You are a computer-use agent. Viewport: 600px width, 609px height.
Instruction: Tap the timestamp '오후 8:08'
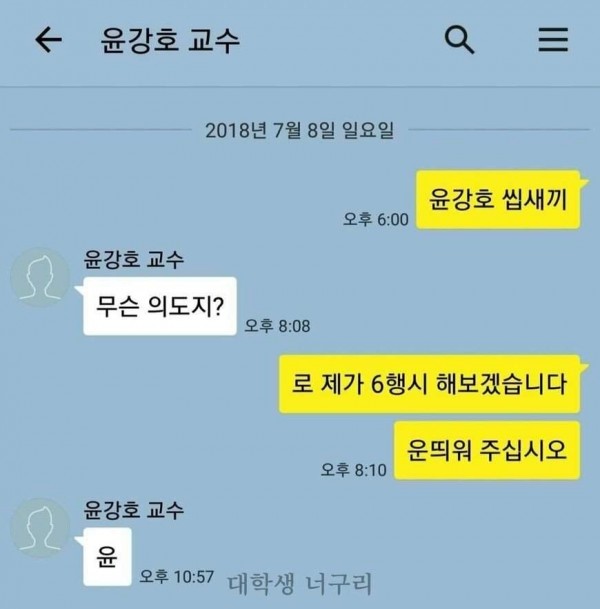[x=277, y=325]
